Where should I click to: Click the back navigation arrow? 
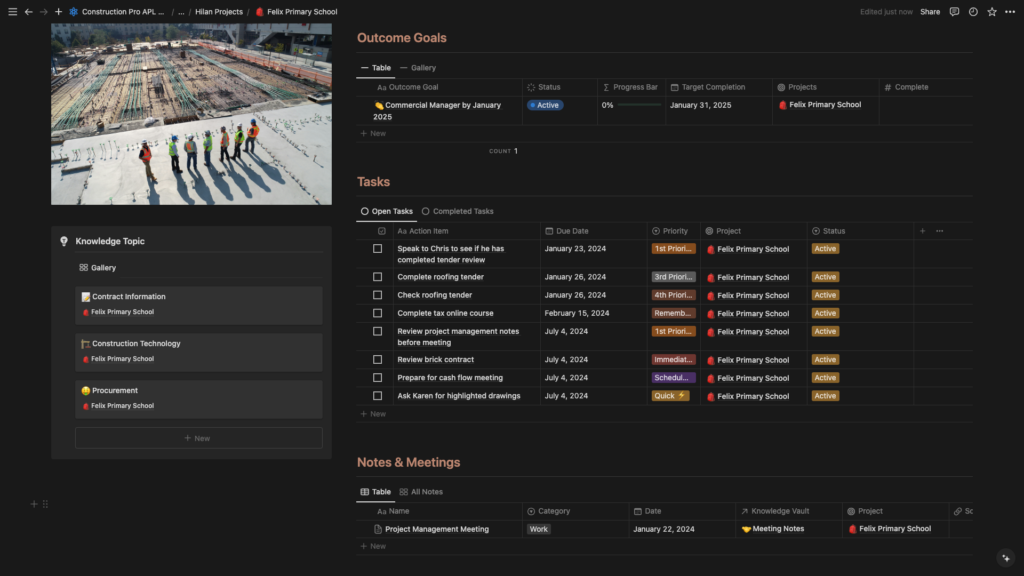click(29, 12)
